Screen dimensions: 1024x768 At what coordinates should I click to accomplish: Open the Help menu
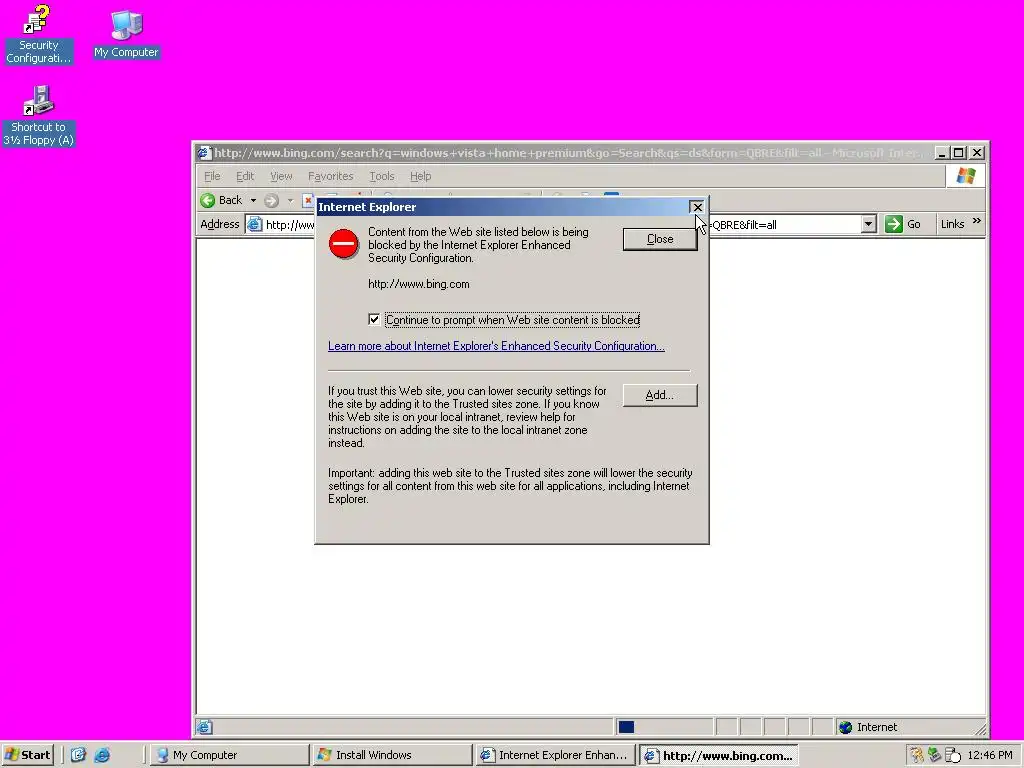(x=421, y=176)
